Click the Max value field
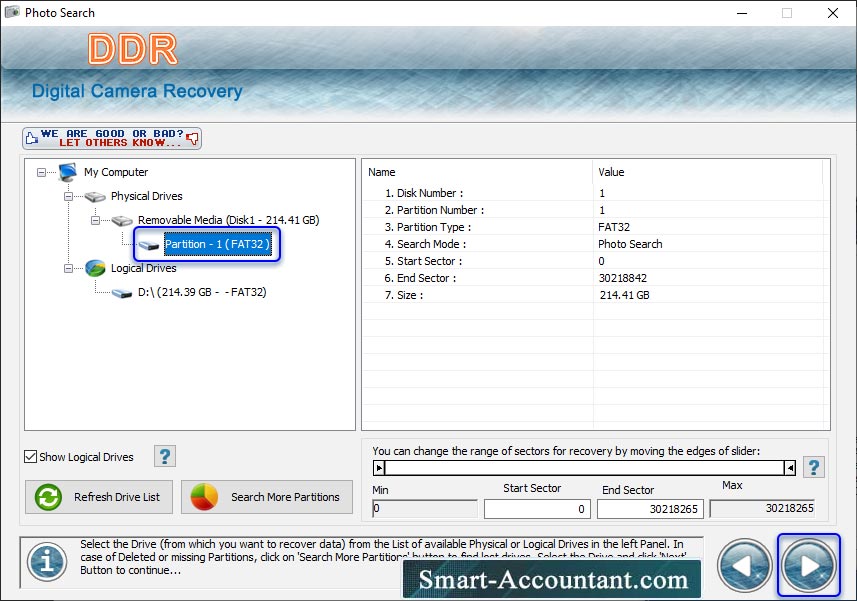Viewport: 857px width, 601px height. [x=762, y=509]
